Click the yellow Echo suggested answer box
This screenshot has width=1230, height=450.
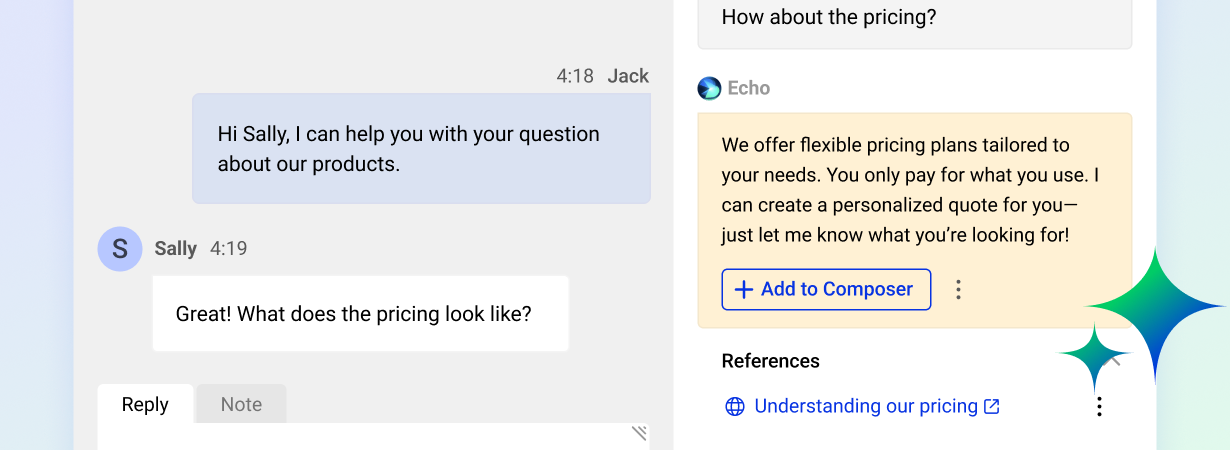click(x=914, y=190)
